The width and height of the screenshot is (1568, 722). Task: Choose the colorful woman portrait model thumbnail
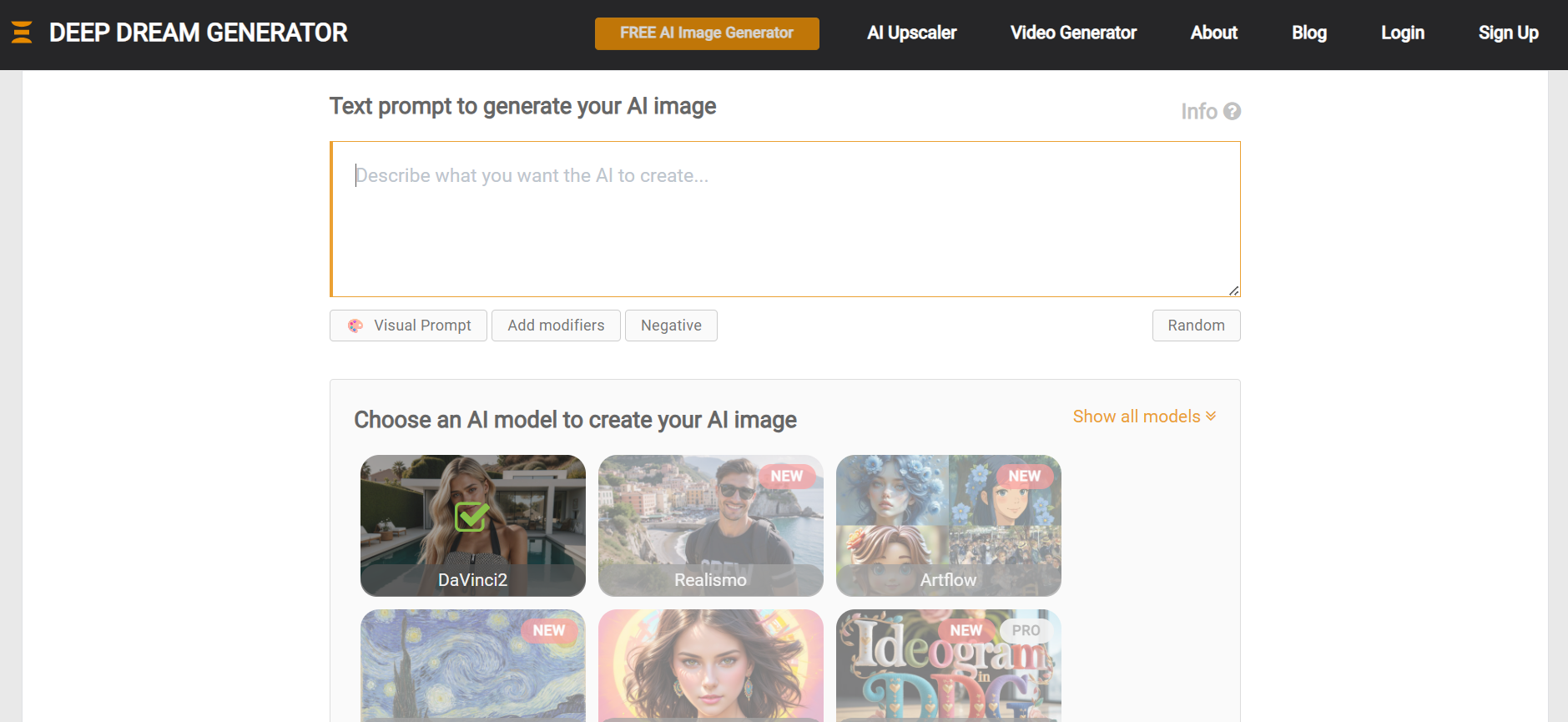click(711, 665)
